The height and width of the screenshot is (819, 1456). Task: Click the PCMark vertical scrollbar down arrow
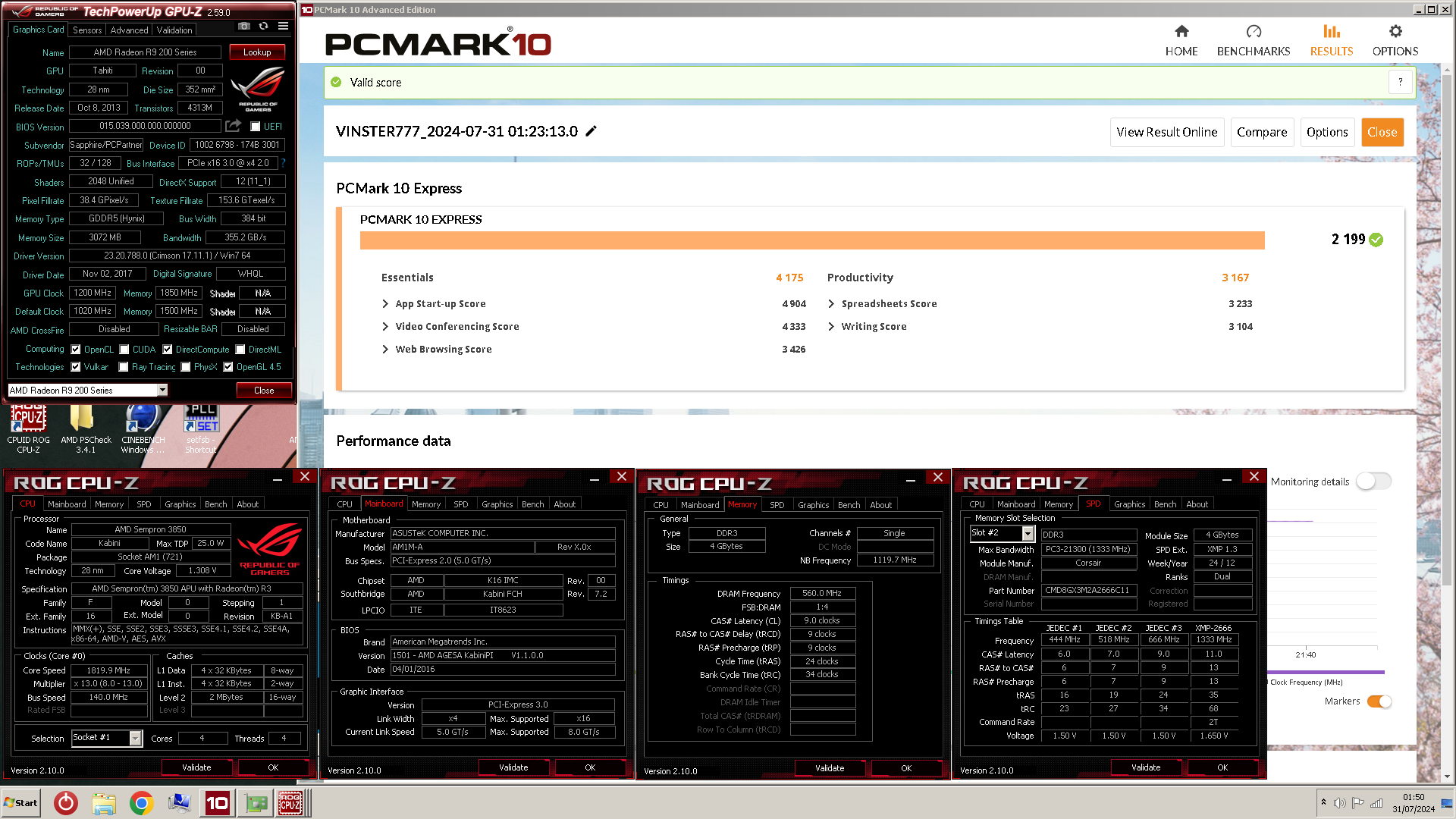1448,777
